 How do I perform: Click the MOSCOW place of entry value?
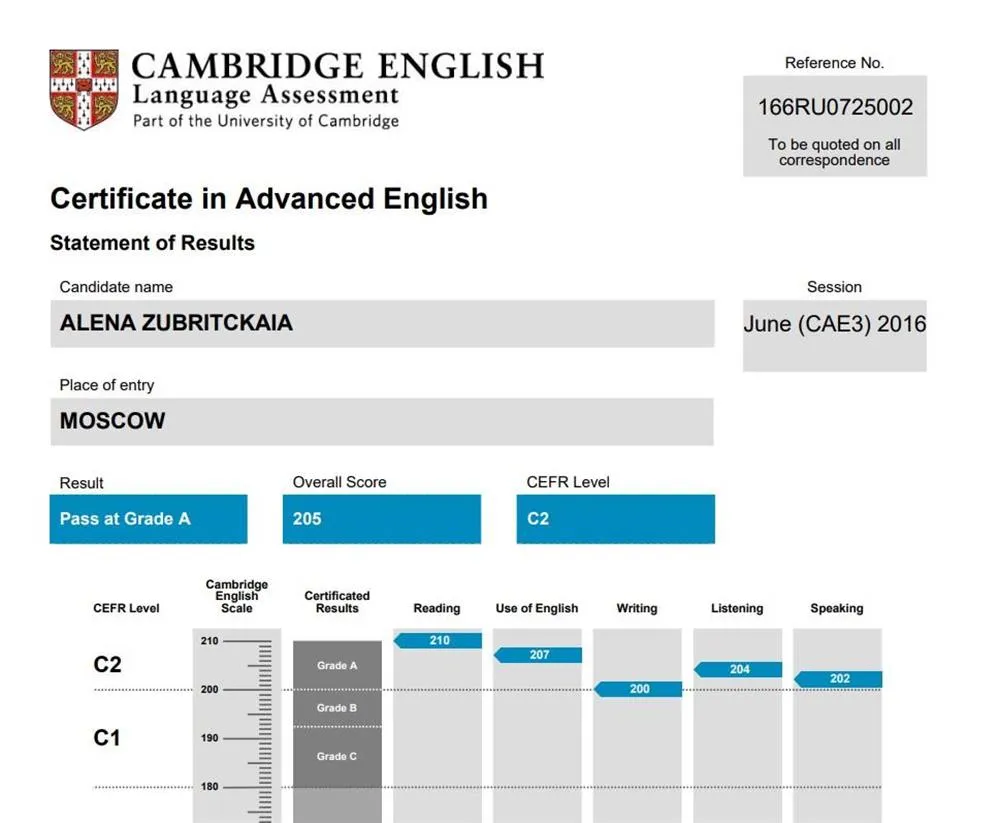[112, 421]
